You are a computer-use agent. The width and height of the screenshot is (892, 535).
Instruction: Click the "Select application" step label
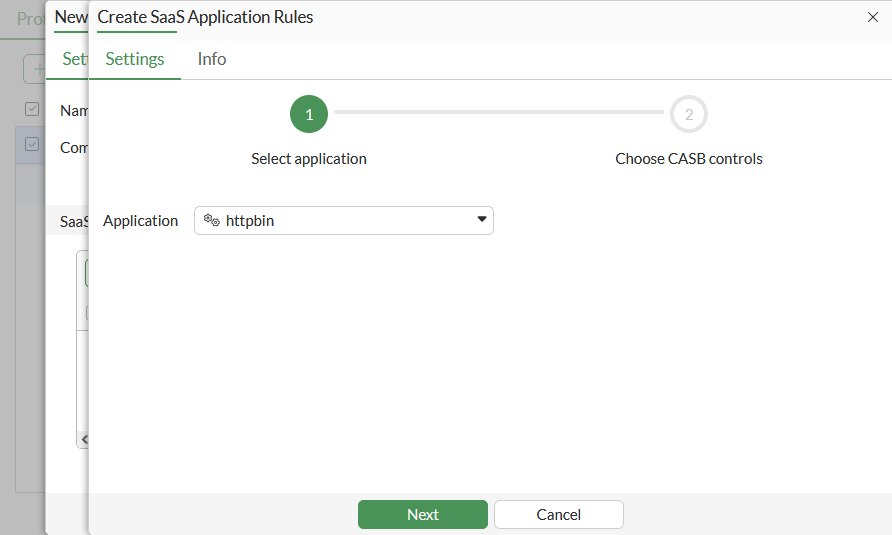pyautogui.click(x=309, y=159)
